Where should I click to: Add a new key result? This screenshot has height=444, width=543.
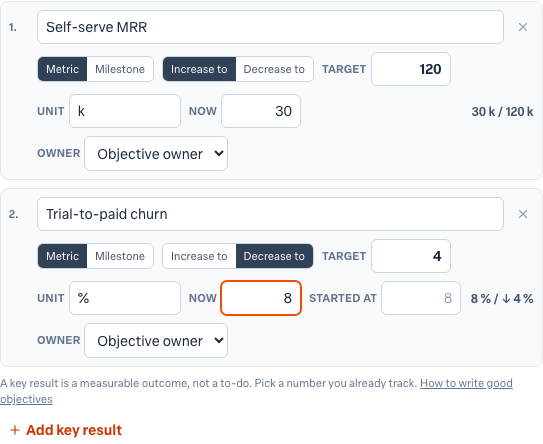[x=66, y=430]
